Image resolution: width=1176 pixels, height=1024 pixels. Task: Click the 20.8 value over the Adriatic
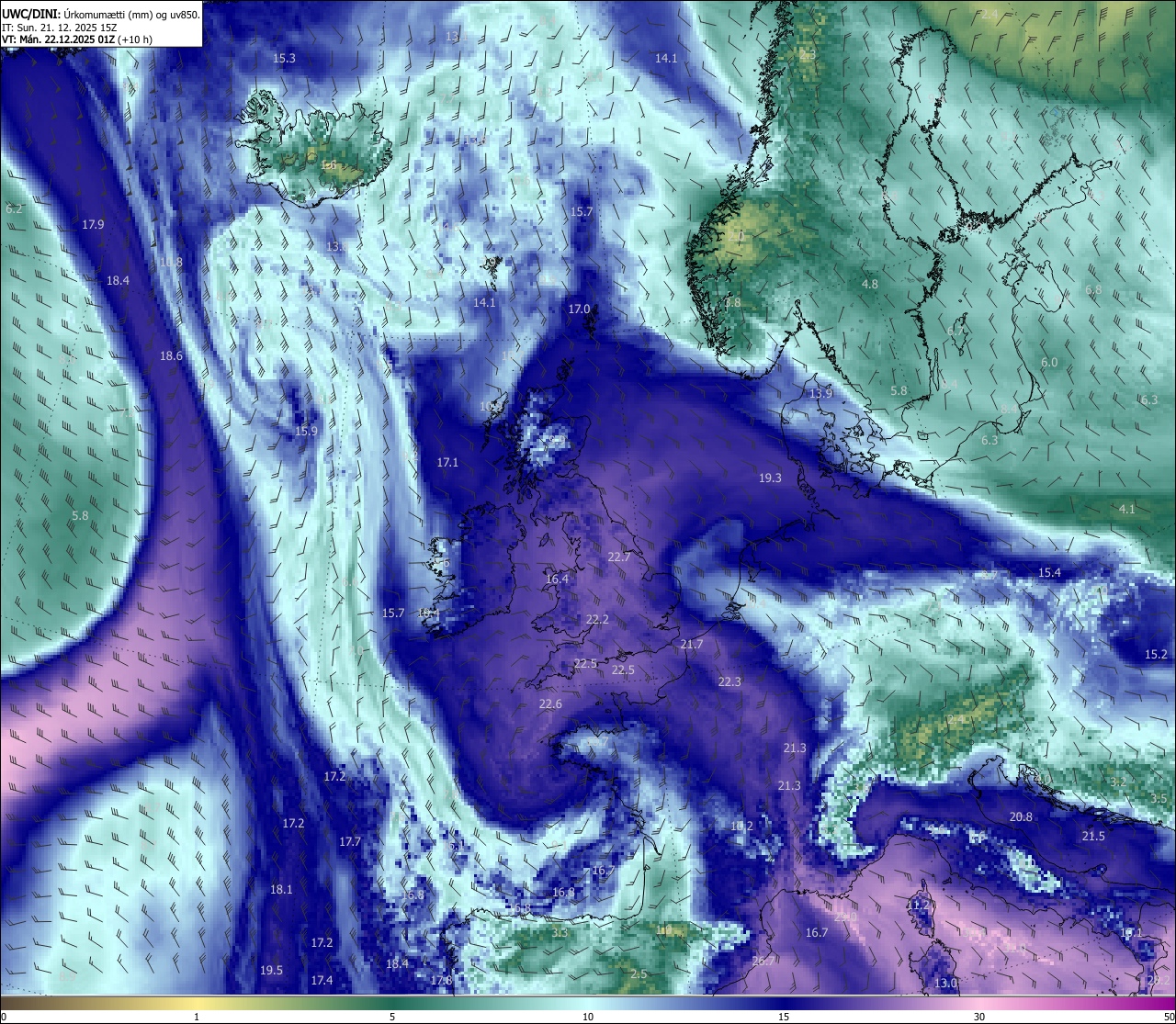point(1021,817)
